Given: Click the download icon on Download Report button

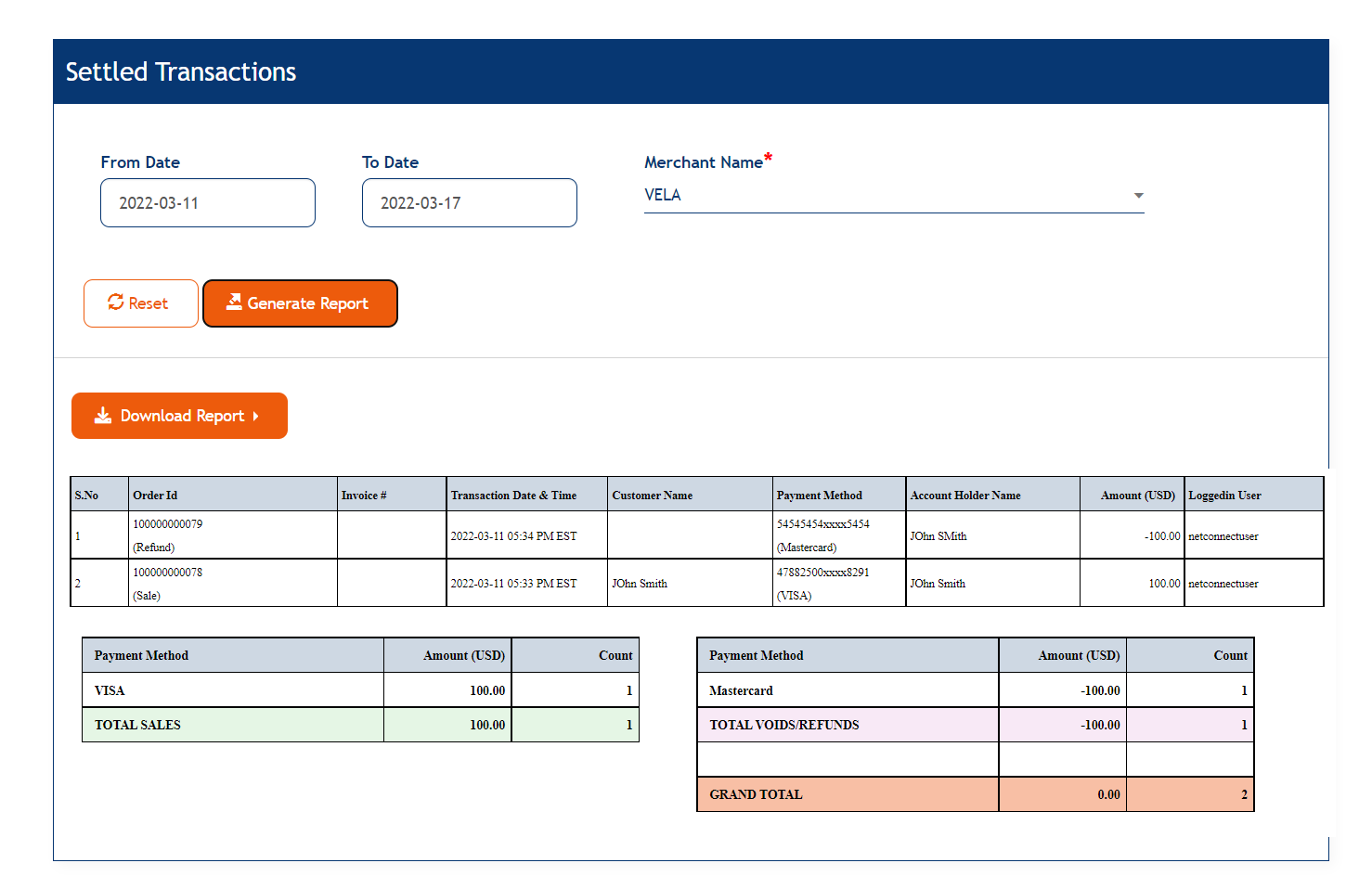Looking at the screenshot, I should pos(102,416).
